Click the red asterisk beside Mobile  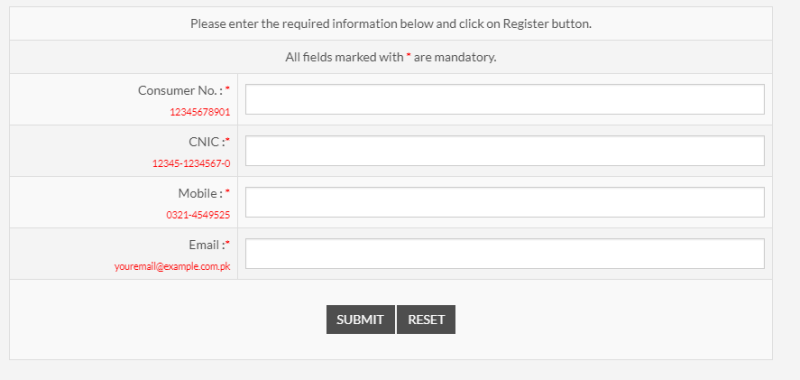(228, 191)
